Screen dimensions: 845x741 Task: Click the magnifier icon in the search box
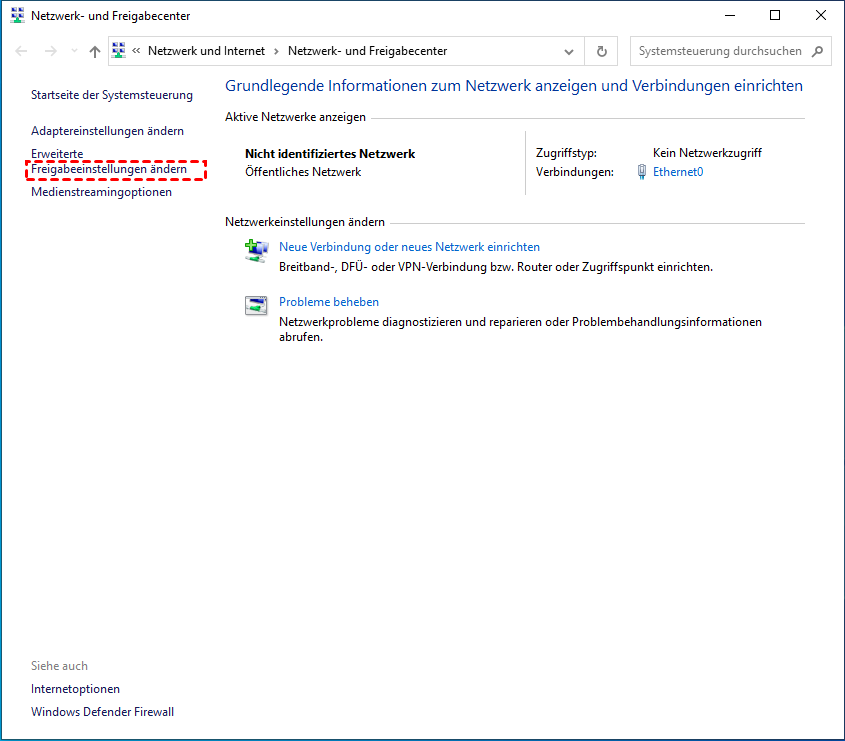point(818,51)
